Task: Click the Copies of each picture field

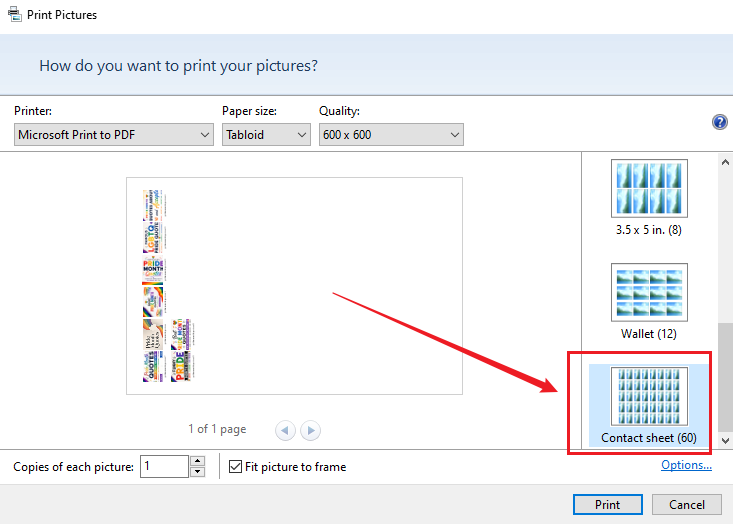Action: tap(164, 467)
